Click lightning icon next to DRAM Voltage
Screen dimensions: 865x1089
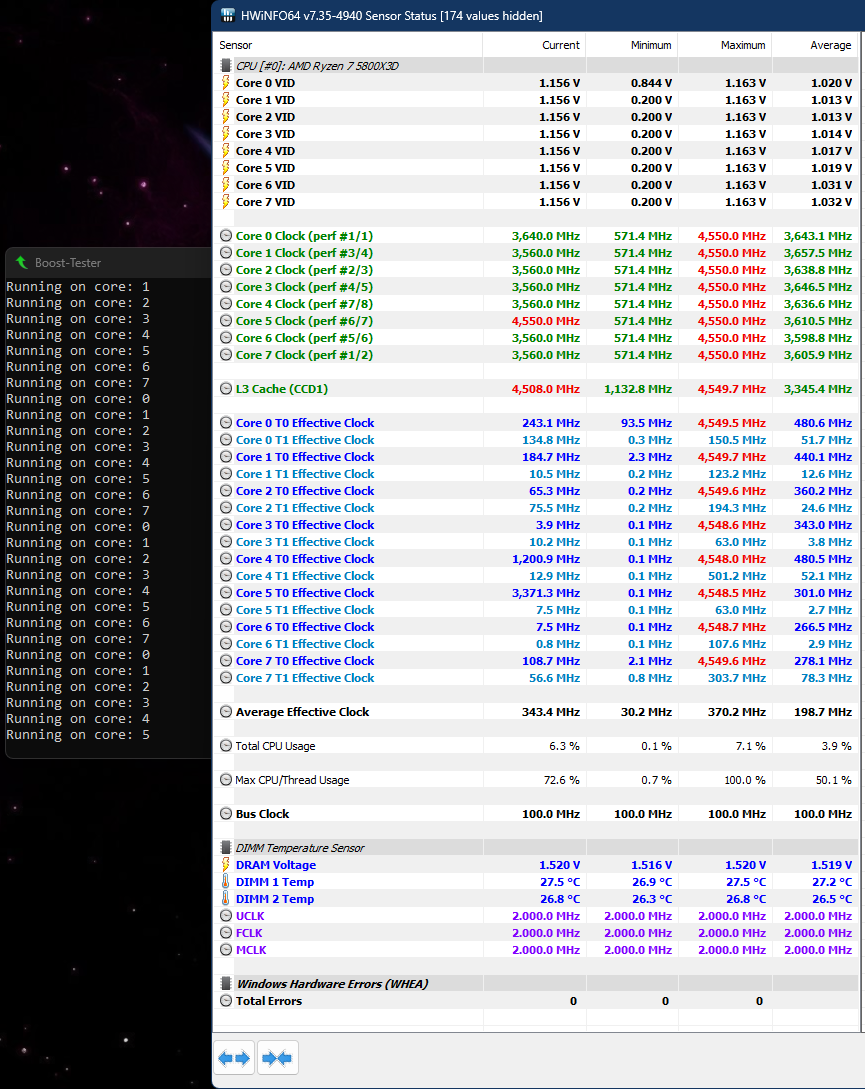click(226, 865)
